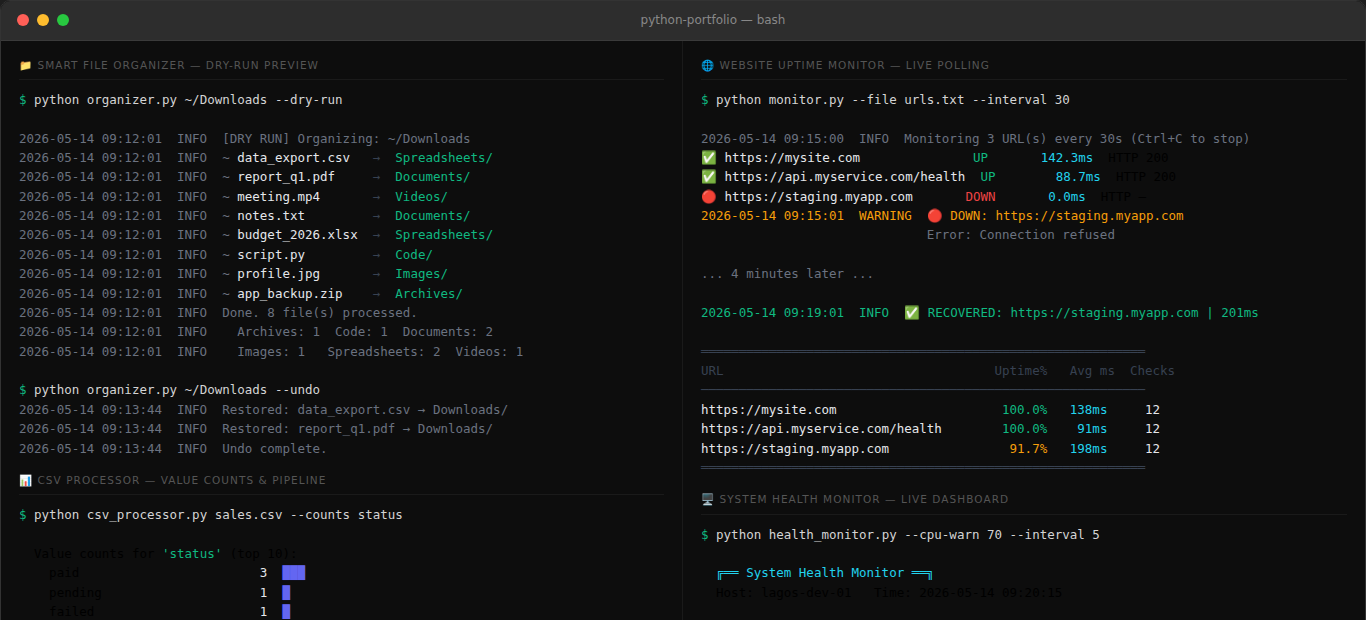1366x620 pixels.
Task: Click the script.py file name
Action: coord(271,255)
